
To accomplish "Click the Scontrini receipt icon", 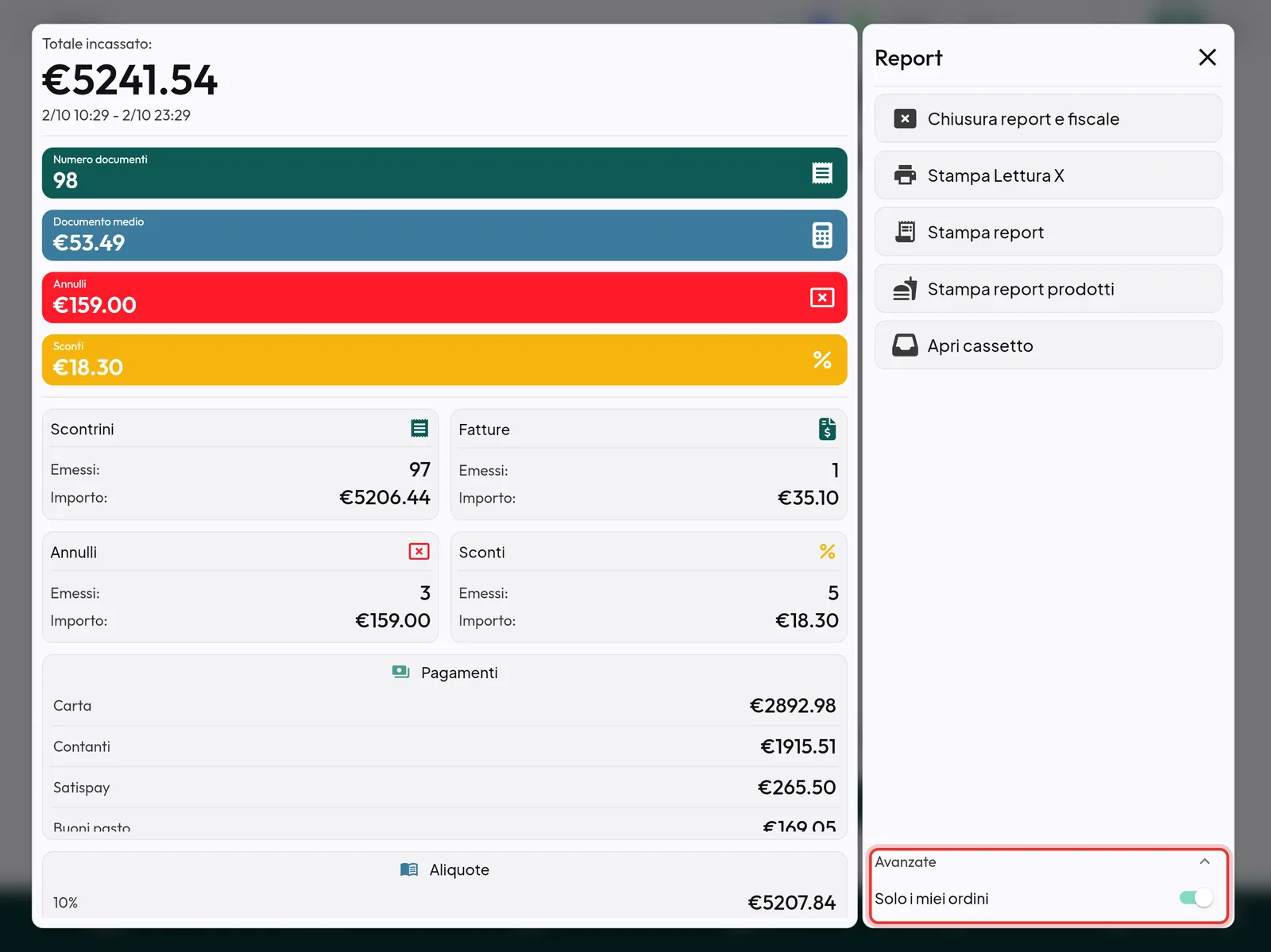I will pos(419,429).
